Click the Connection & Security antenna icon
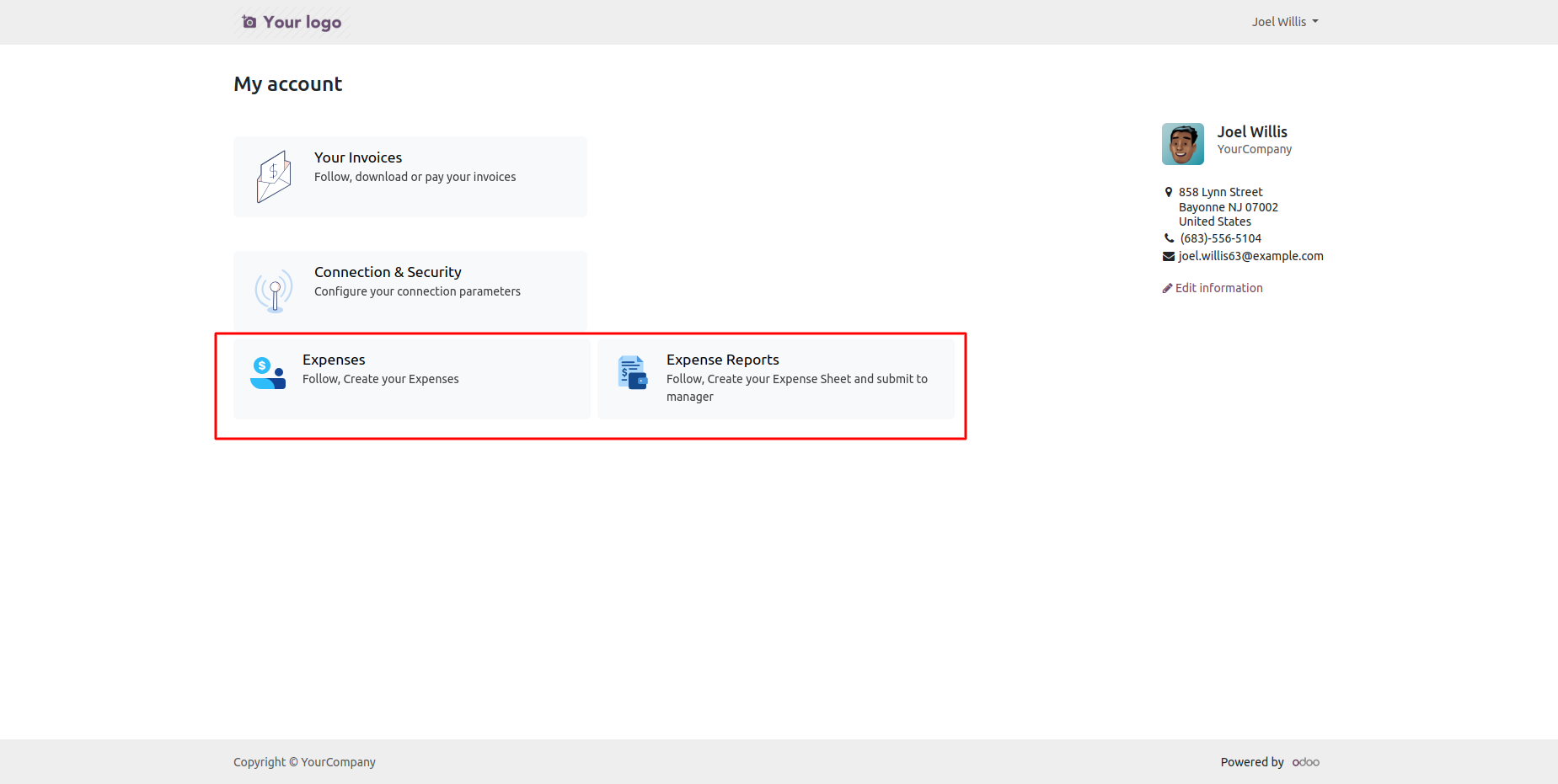This screenshot has height=784, width=1558. pos(274,291)
